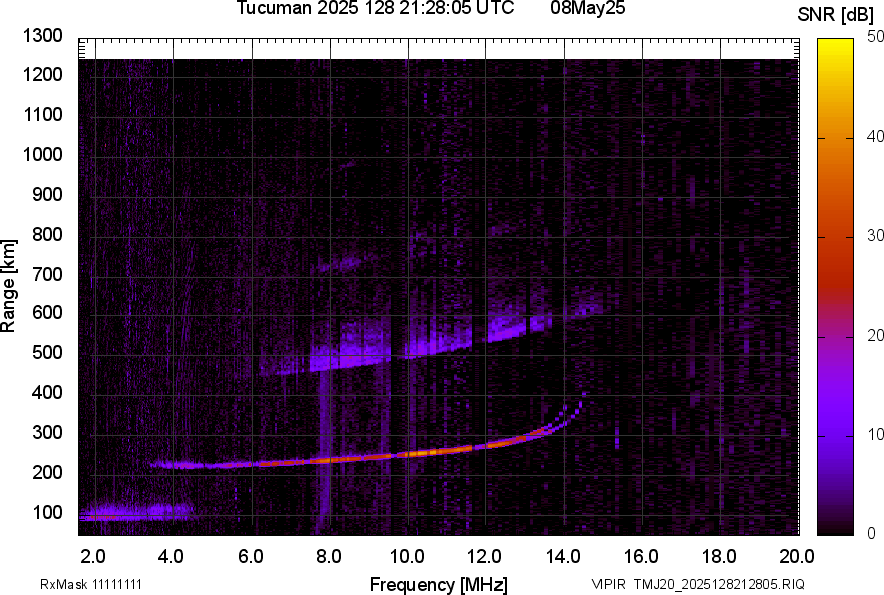Click the colorbar tick label '20'
Viewport: 884px width, 595px height.
click(875, 335)
